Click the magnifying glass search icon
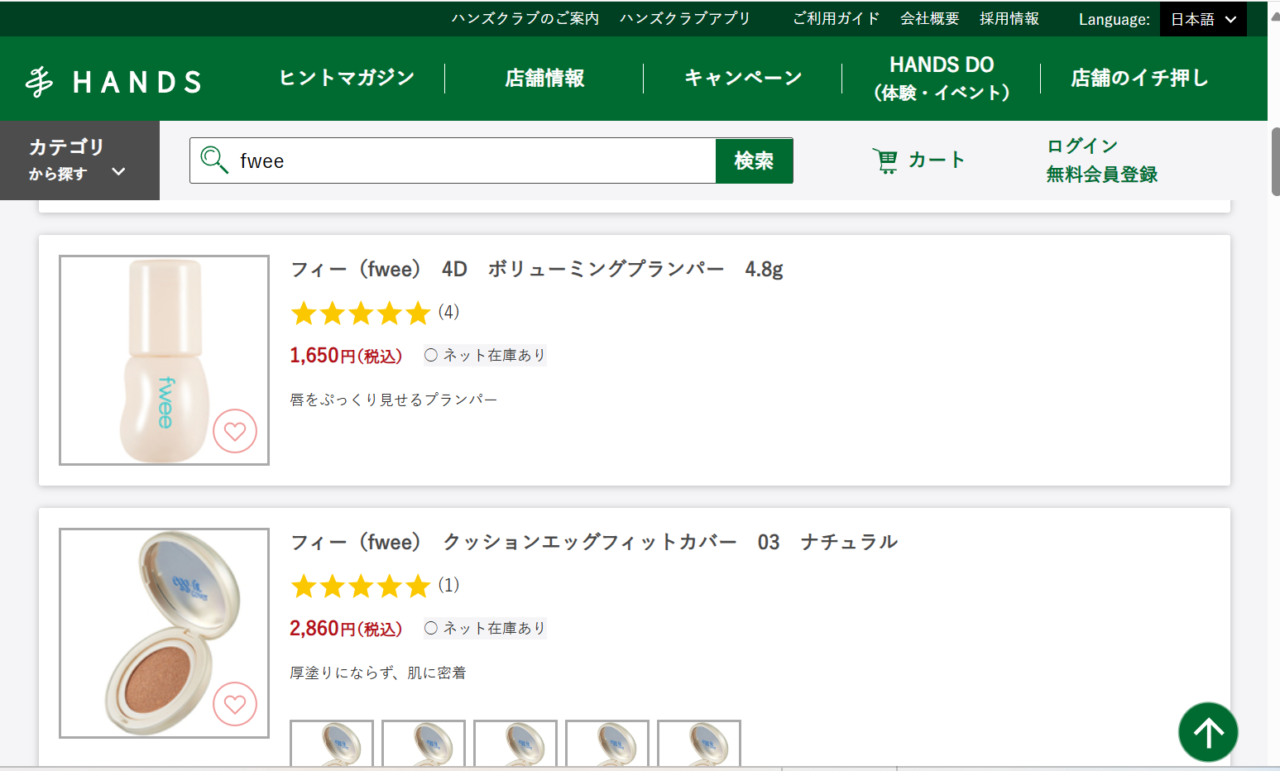This screenshot has width=1280, height=771. coord(214,160)
